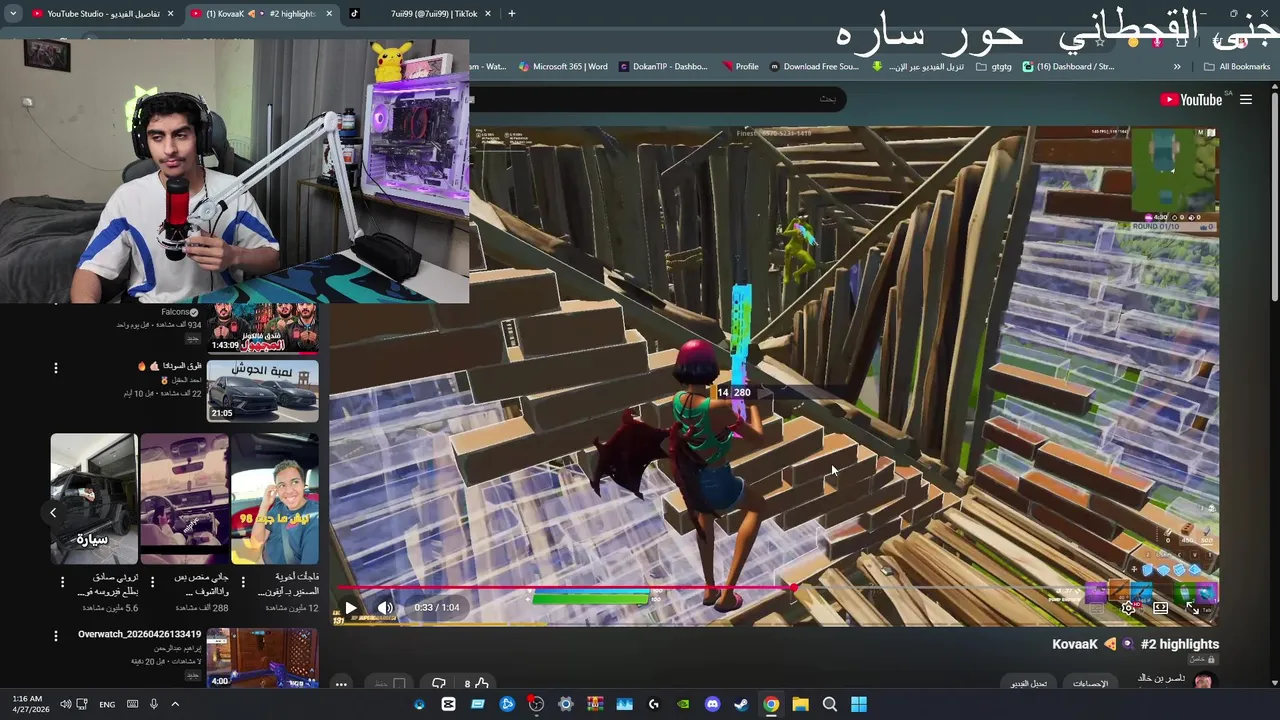Open options for the 5.6 million Short
Viewport: 1280px width, 720px height.
pos(62,582)
